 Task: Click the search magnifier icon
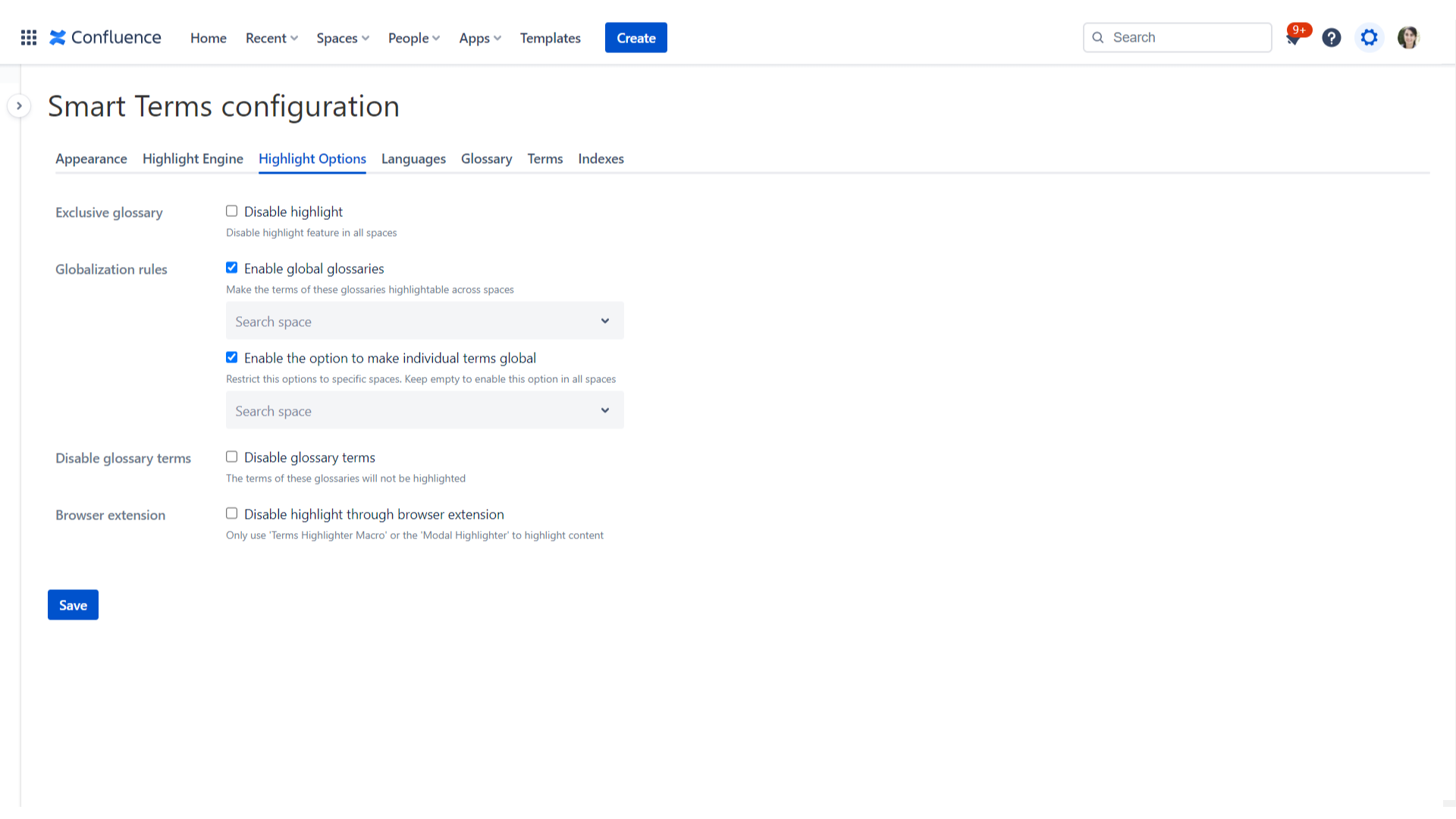(1098, 38)
